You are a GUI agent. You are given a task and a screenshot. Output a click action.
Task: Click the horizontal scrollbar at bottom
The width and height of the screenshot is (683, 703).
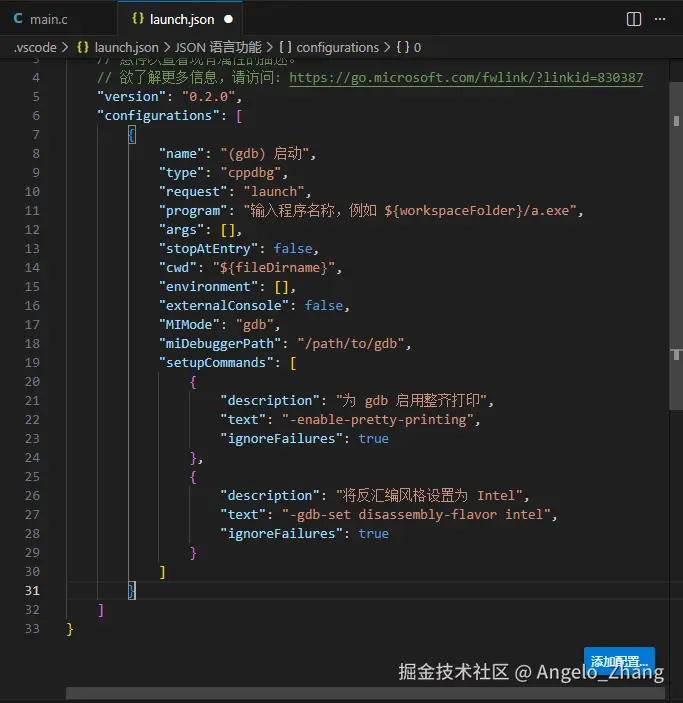tap(365, 693)
